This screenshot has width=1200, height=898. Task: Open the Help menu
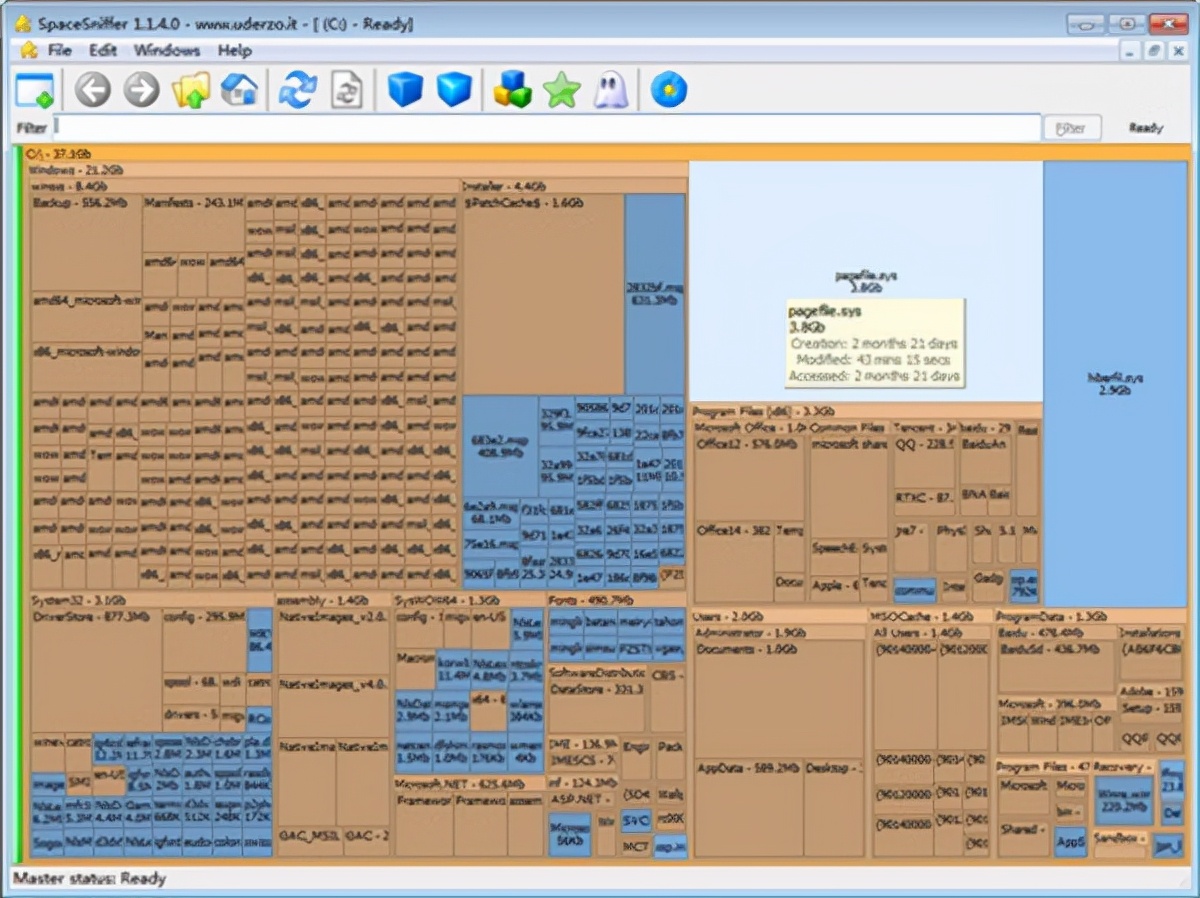[235, 50]
